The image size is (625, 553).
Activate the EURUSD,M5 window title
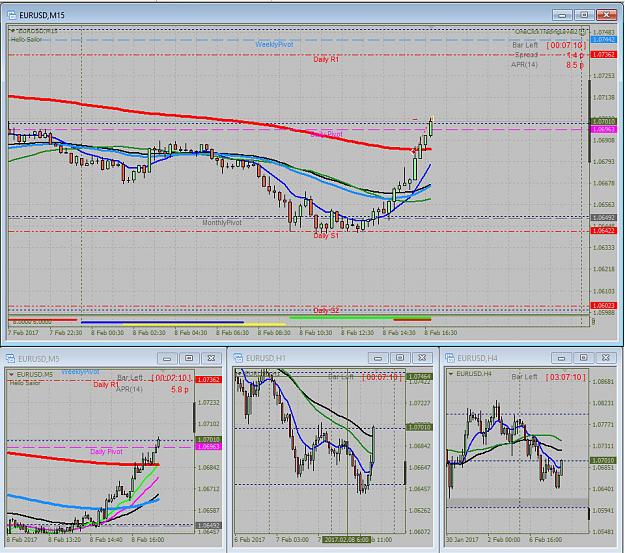(39, 359)
